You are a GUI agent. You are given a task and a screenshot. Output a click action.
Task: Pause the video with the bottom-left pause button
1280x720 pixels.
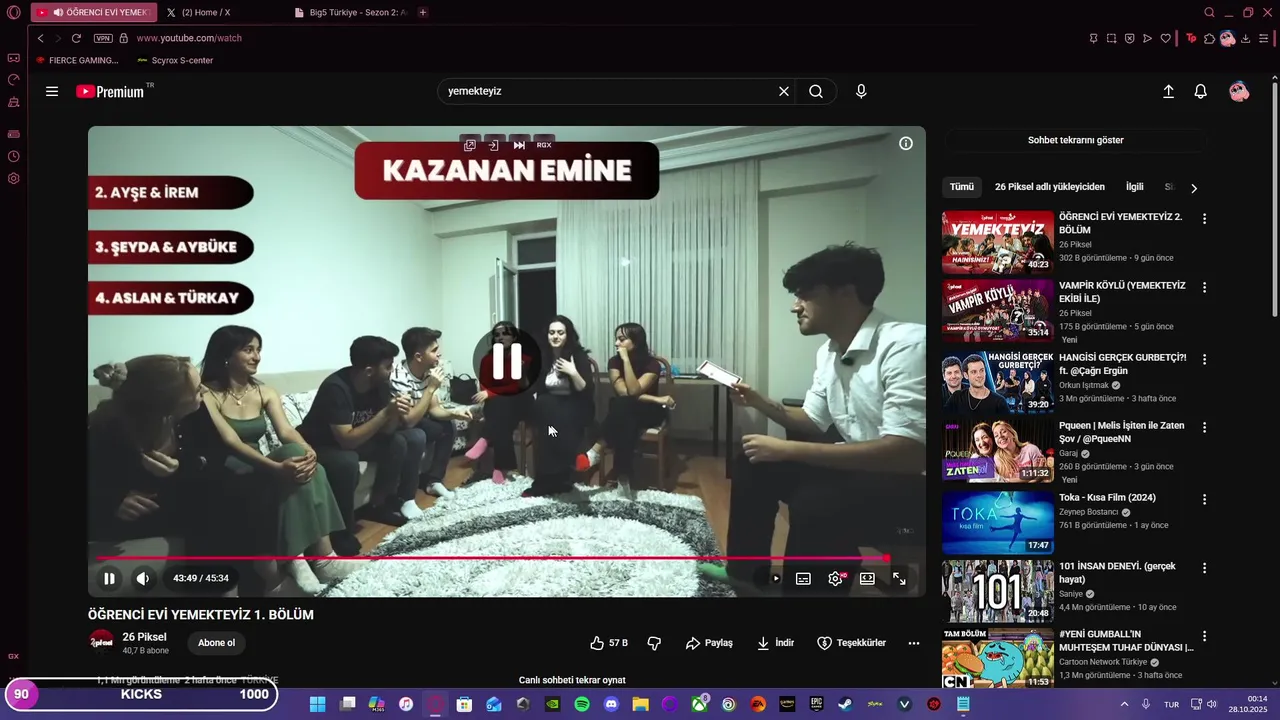[109, 578]
